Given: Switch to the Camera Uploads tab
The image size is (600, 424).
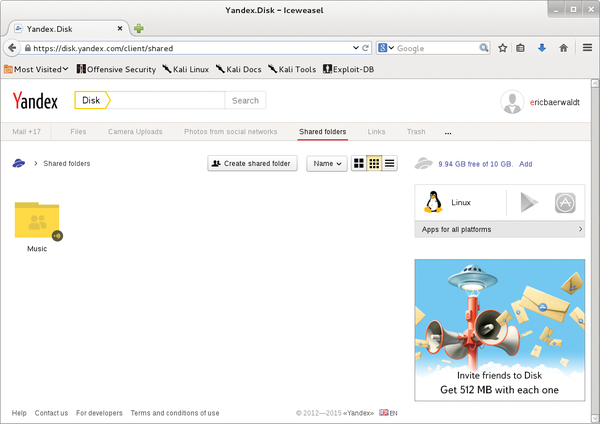Looking at the screenshot, I should click(135, 132).
